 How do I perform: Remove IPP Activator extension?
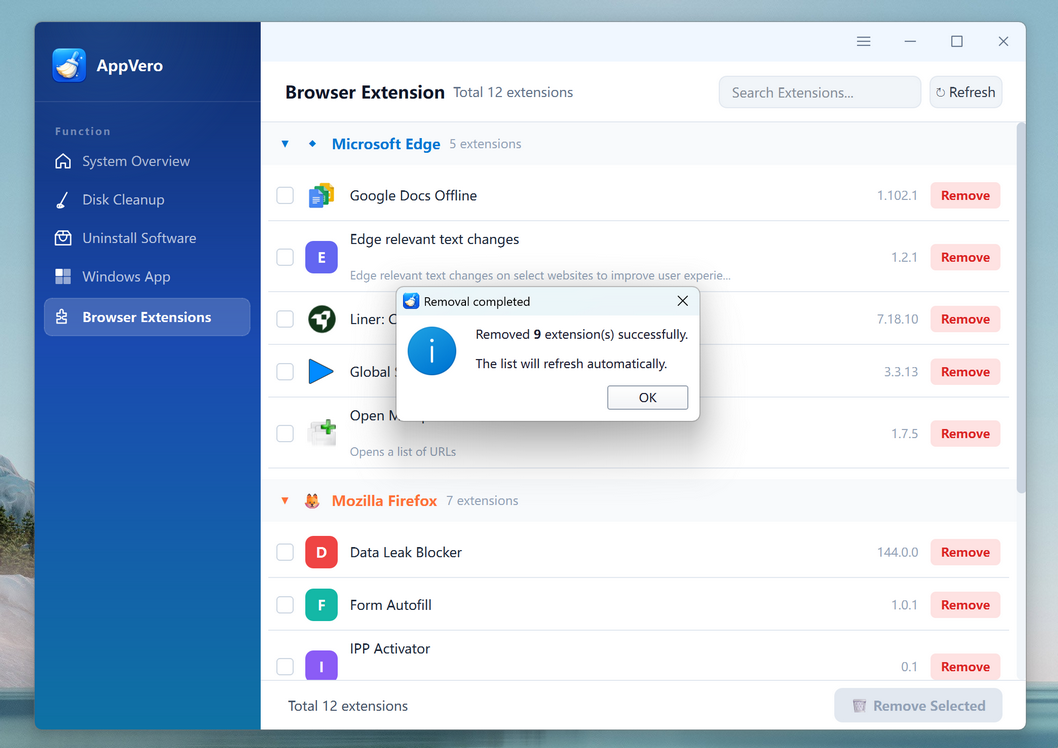(966, 666)
